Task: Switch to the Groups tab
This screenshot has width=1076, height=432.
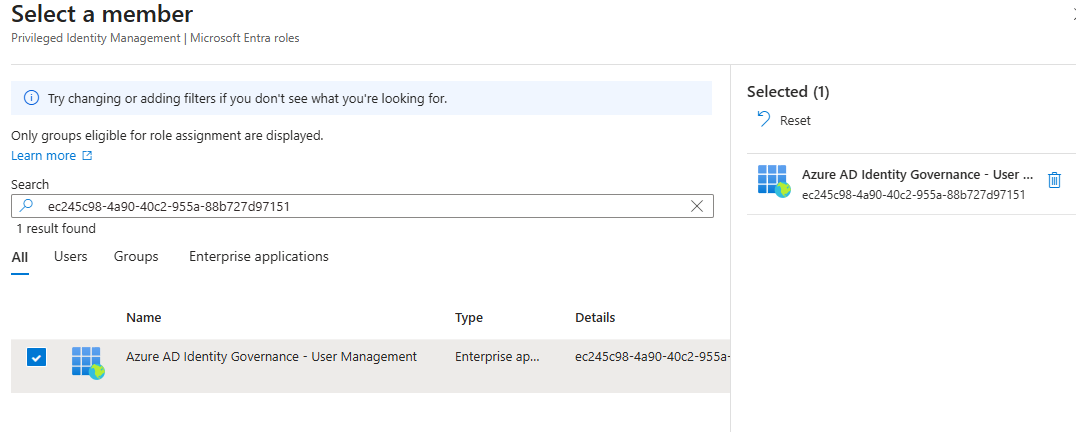Action: (x=136, y=256)
